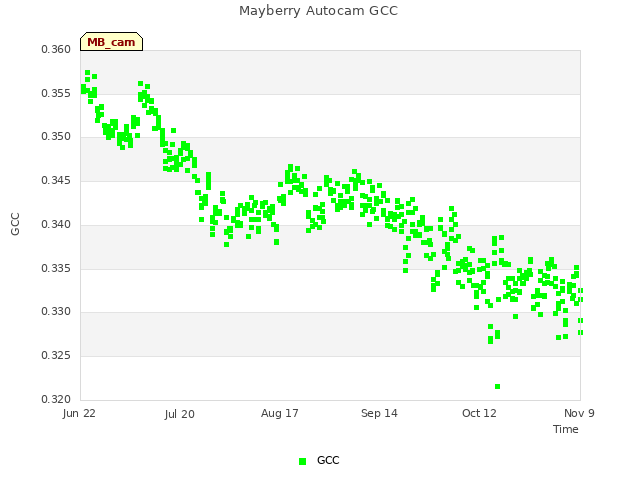The height and width of the screenshot is (480, 640).
Task: Click the 0.355 y-axis tick label
Action: (56, 93)
